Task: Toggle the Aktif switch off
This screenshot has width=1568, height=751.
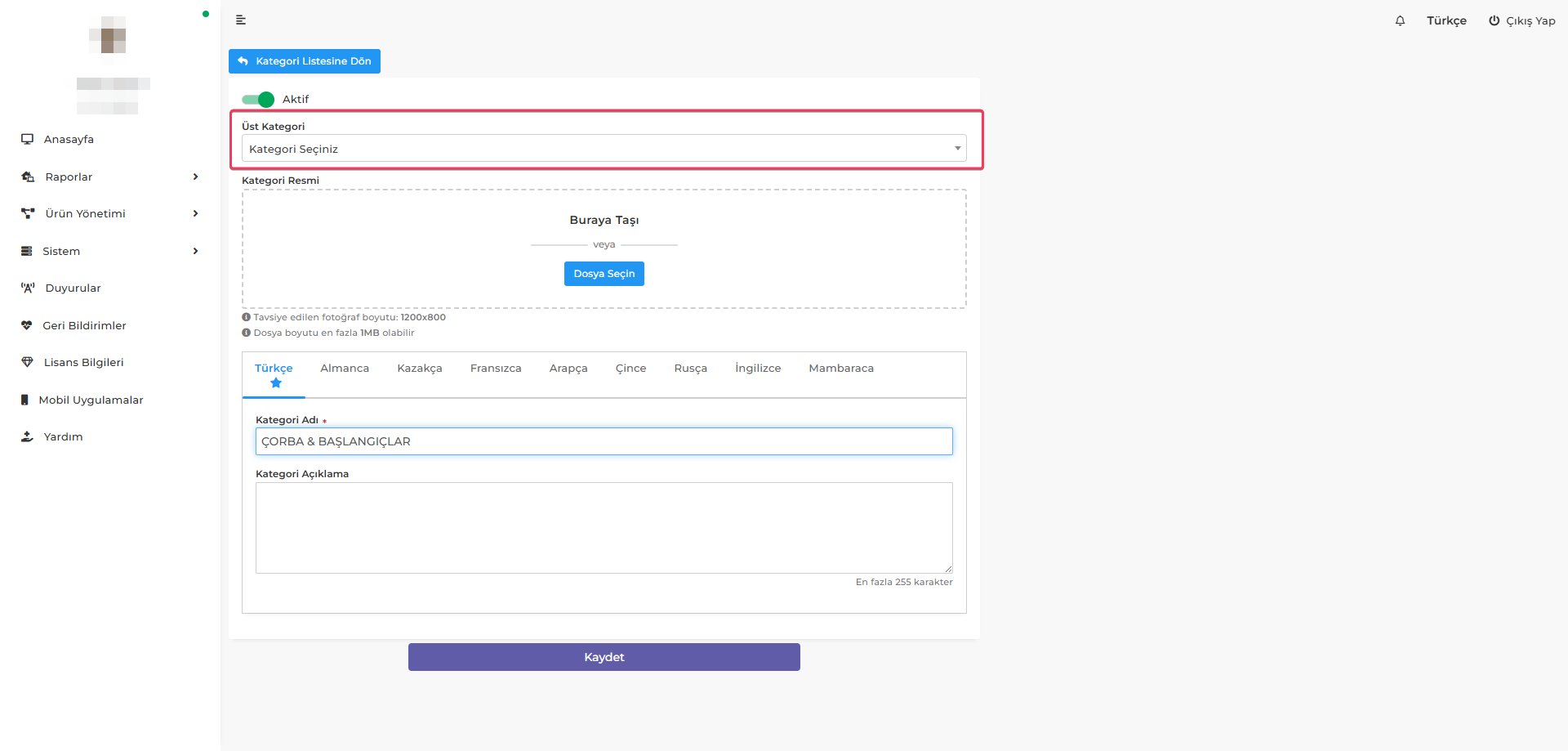Action: (x=258, y=100)
